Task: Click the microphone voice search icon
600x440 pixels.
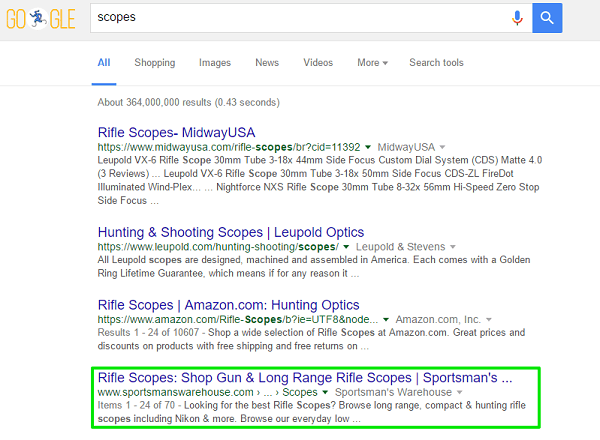Action: 517,18
